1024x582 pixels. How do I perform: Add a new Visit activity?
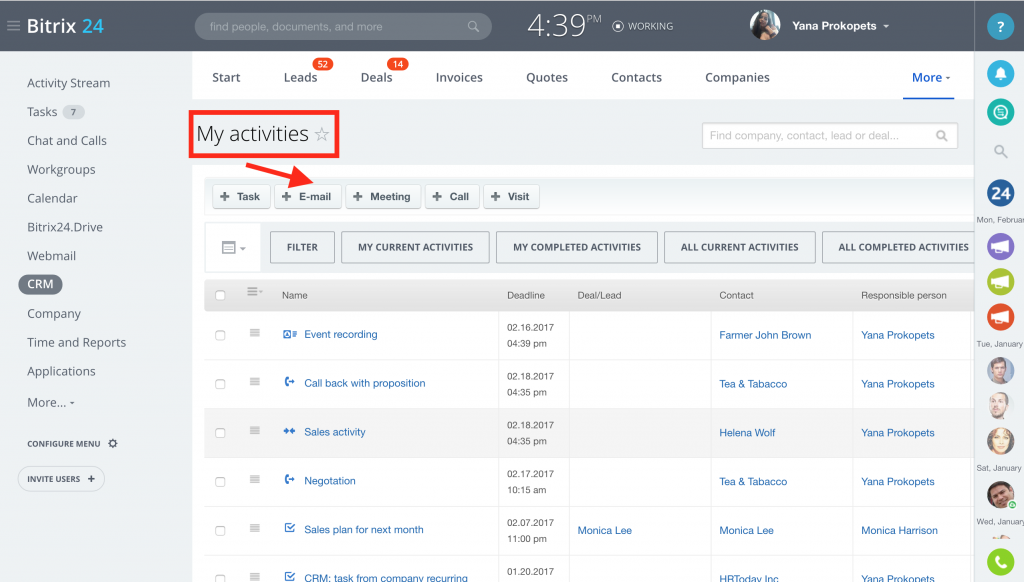point(511,197)
